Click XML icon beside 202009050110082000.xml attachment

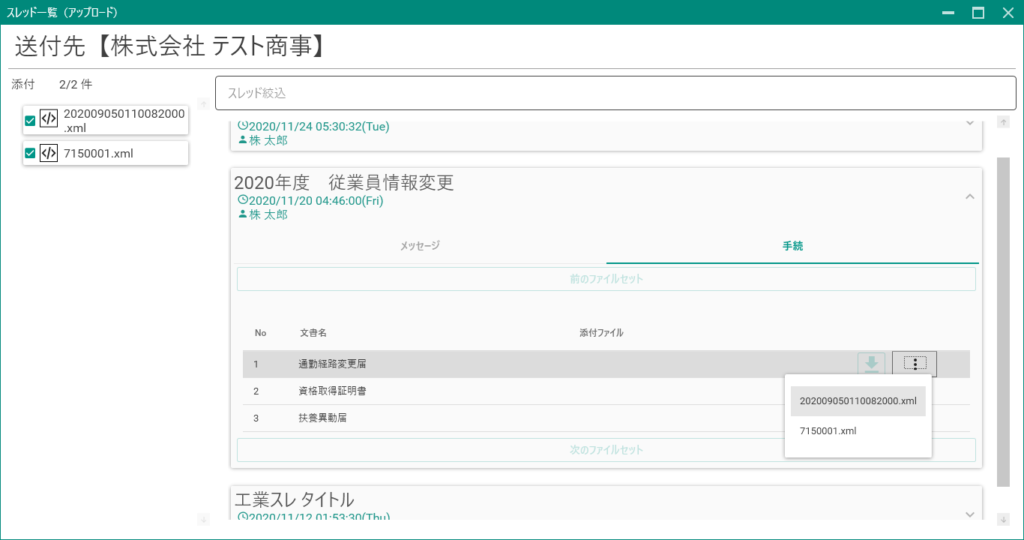pyautogui.click(x=48, y=120)
